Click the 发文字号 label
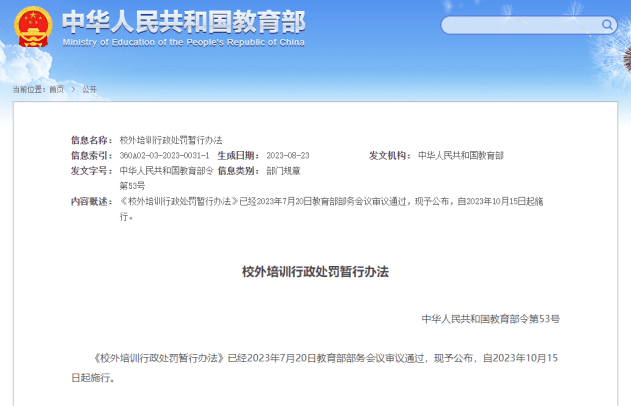Screen dimensions: 631x406 pyautogui.click(x=92, y=171)
